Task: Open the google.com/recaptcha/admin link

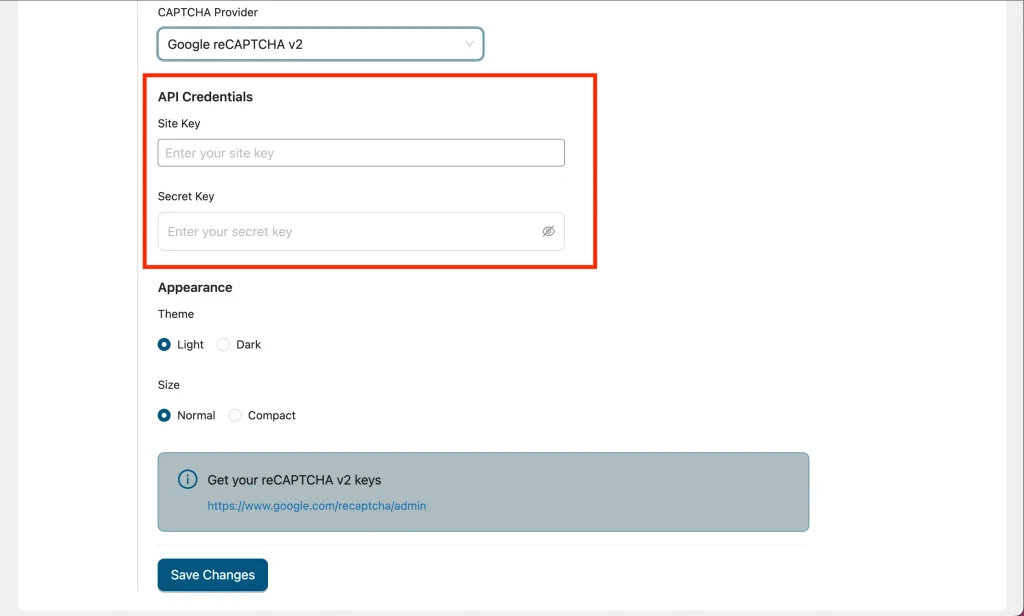Action: 317,506
